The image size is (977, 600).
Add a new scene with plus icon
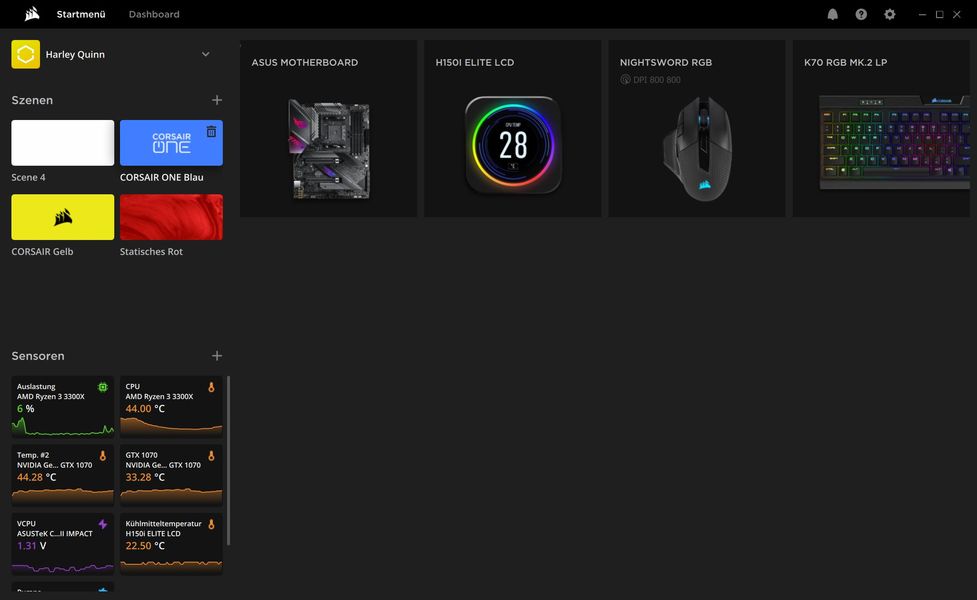pos(217,100)
